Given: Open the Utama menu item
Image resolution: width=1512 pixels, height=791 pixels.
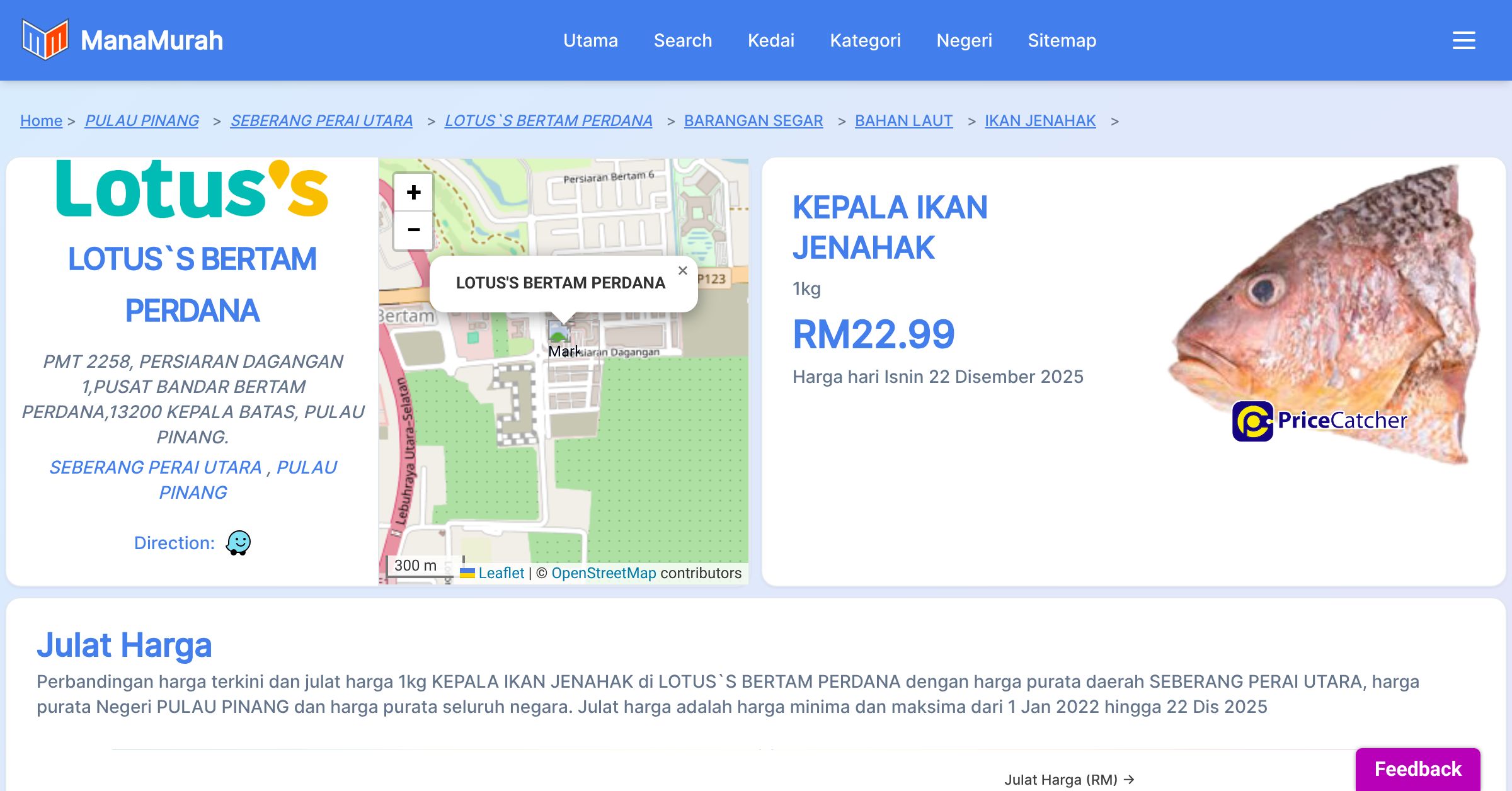Looking at the screenshot, I should pos(590,40).
